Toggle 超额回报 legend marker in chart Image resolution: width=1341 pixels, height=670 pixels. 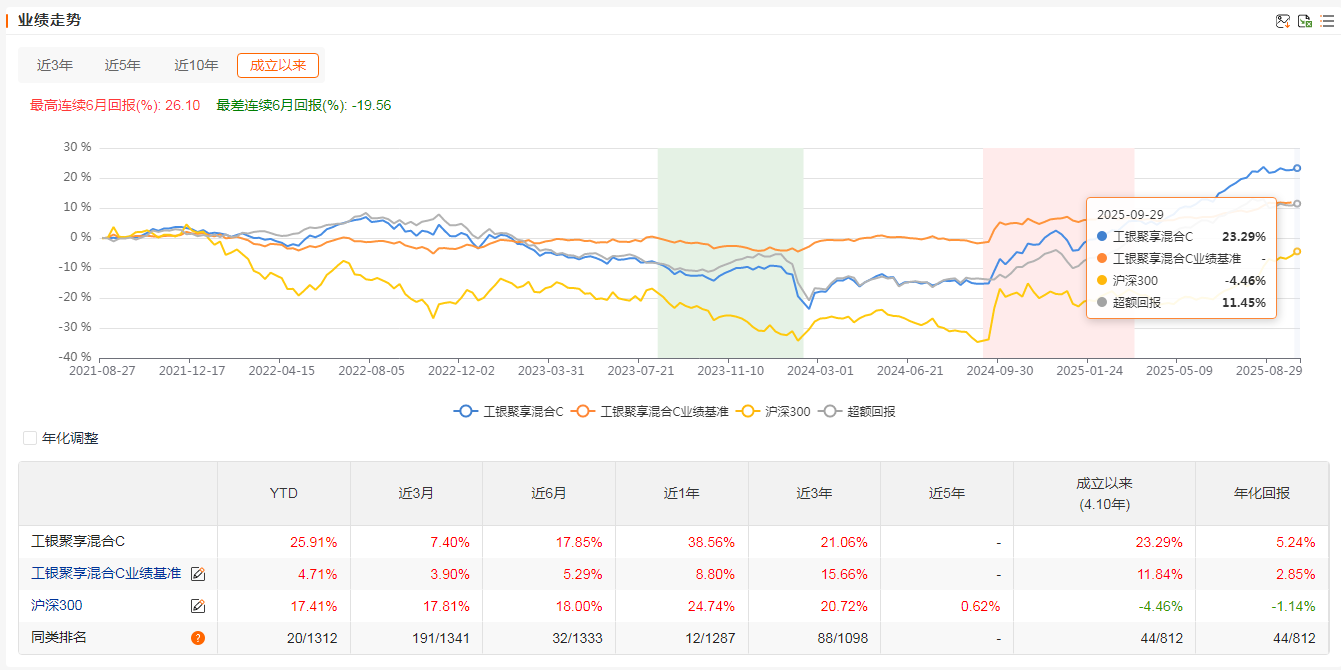829,411
